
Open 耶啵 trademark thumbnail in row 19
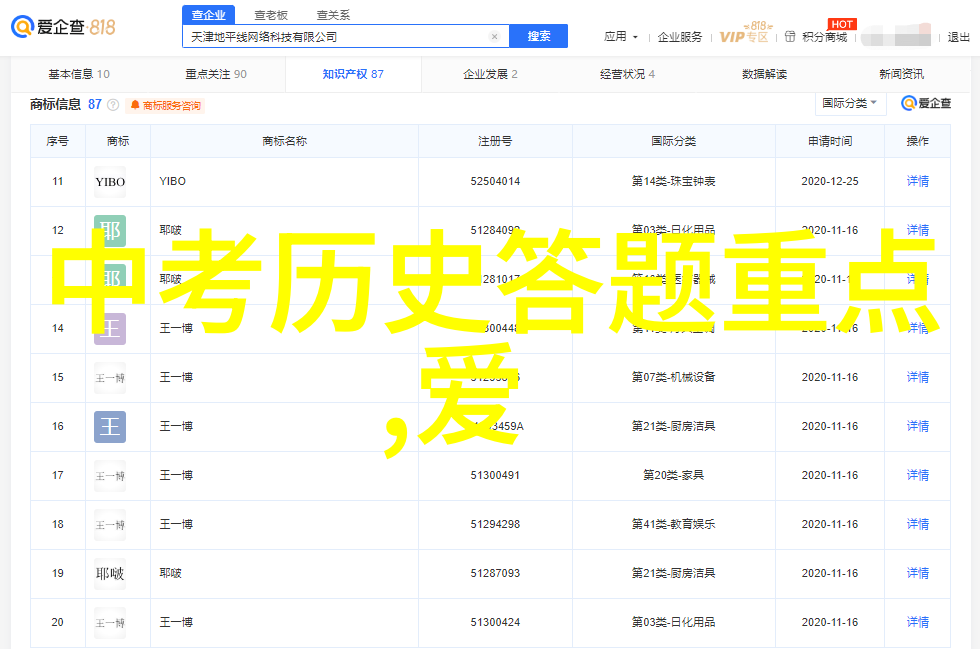coord(110,574)
